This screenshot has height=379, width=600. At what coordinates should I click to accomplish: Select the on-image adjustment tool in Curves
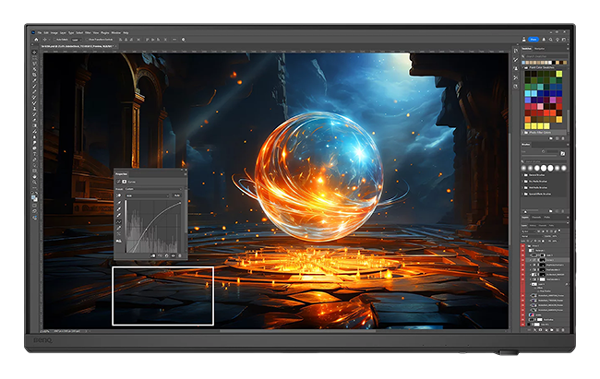pos(119,196)
